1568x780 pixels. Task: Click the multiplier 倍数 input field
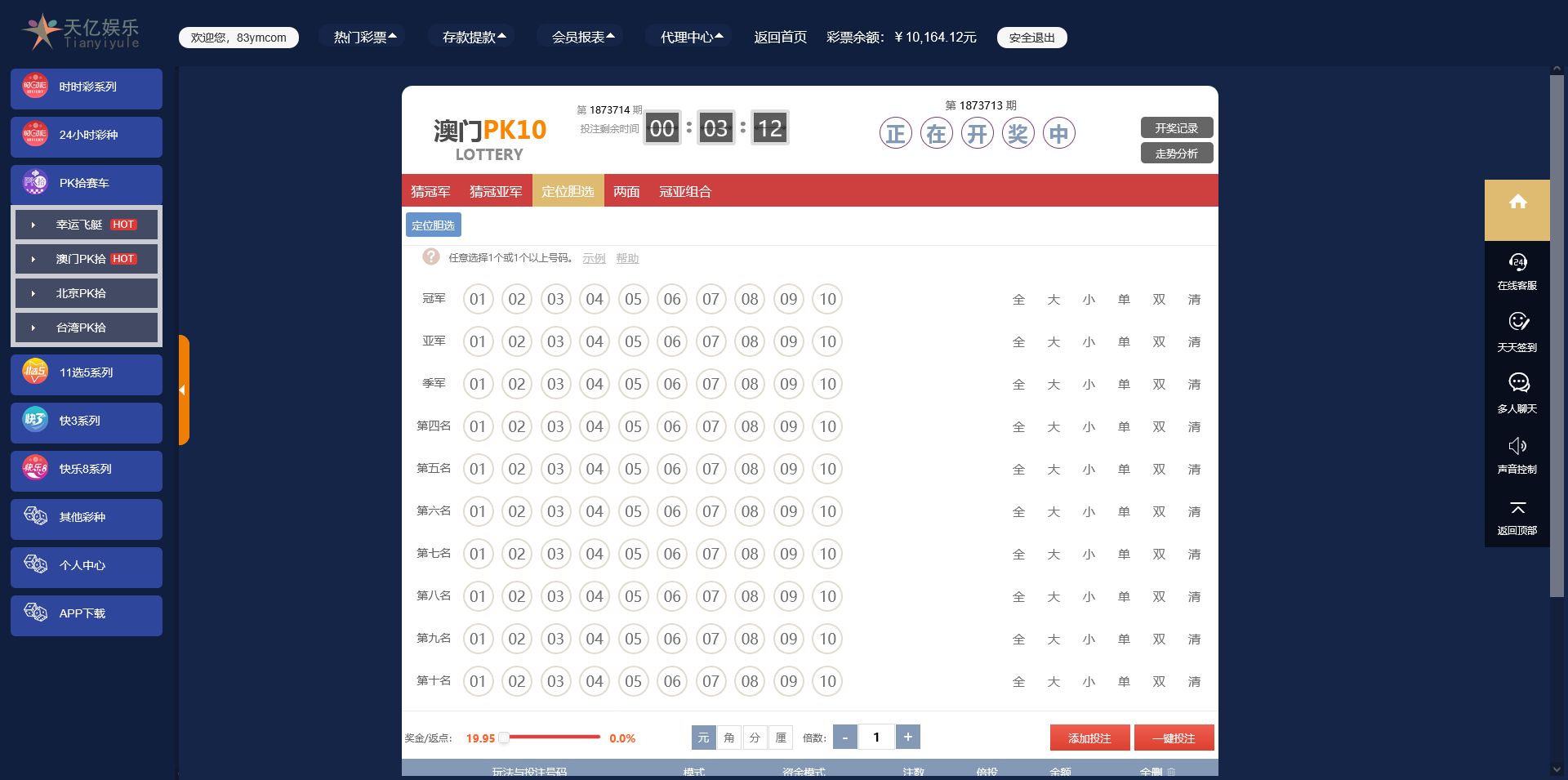876,737
